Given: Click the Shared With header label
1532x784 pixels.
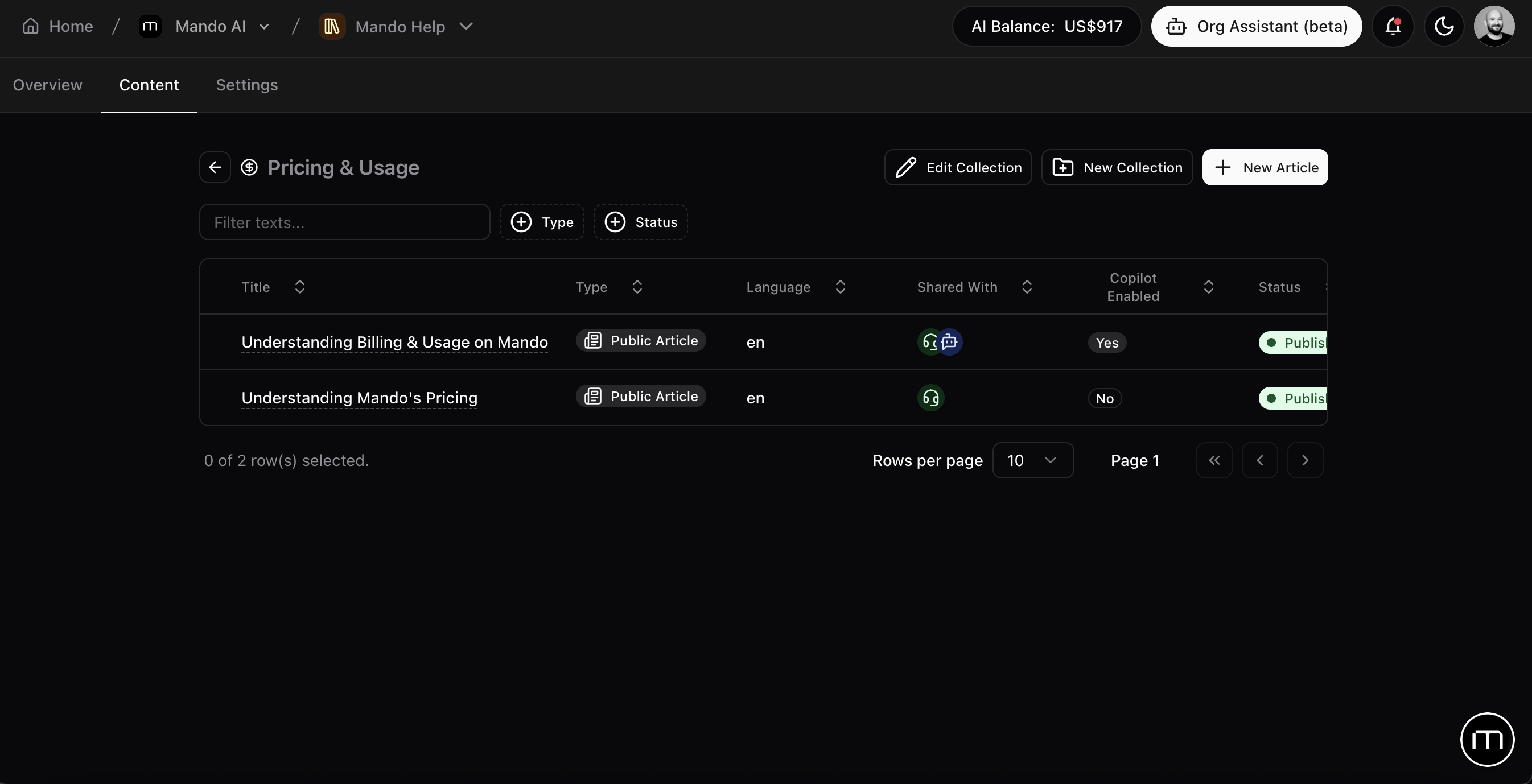Looking at the screenshot, I should (x=957, y=287).
